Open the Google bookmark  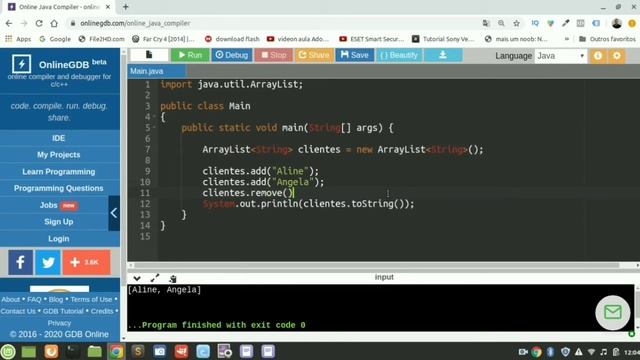[x=55, y=39]
